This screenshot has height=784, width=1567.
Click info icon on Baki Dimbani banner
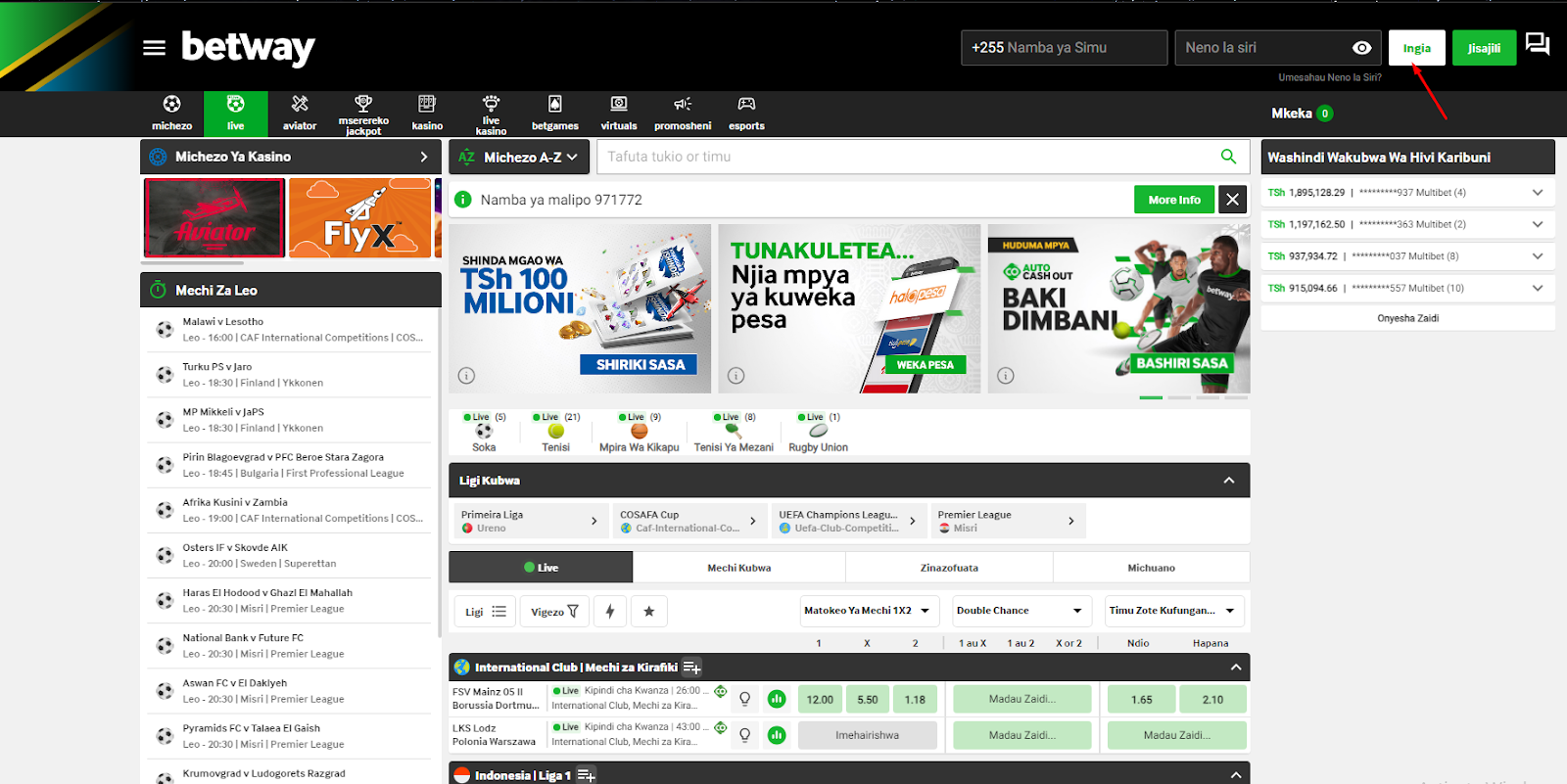[1005, 376]
